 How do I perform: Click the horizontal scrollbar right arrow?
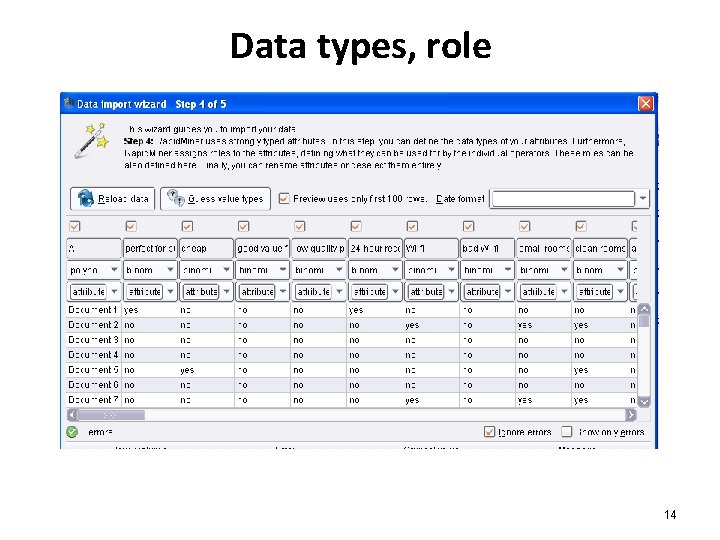pos(631,415)
